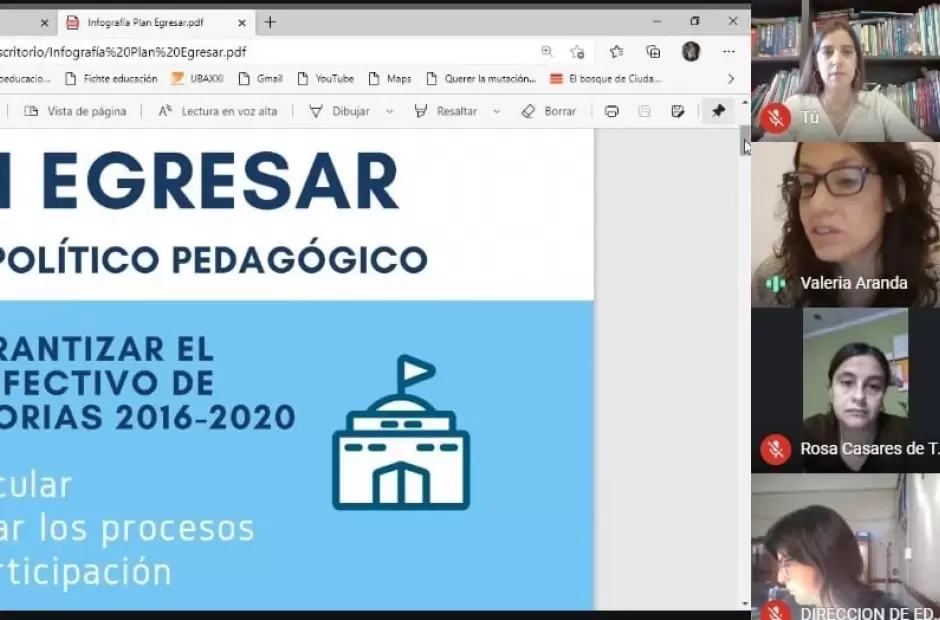The height and width of the screenshot is (620, 940).
Task: Click the Save as icon in PDF toolbar
Action: tap(677, 111)
